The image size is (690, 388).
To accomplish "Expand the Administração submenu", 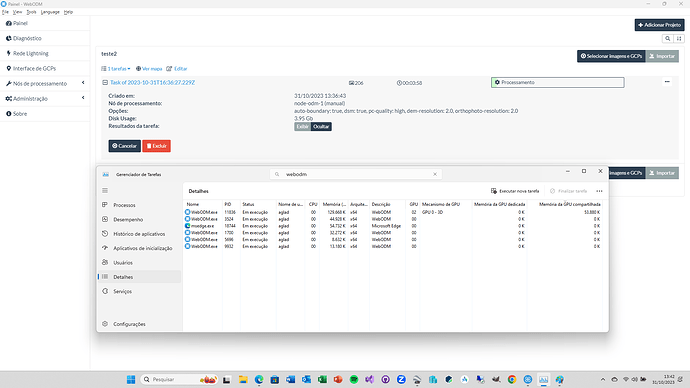I will pyautogui.click(x=45, y=99).
